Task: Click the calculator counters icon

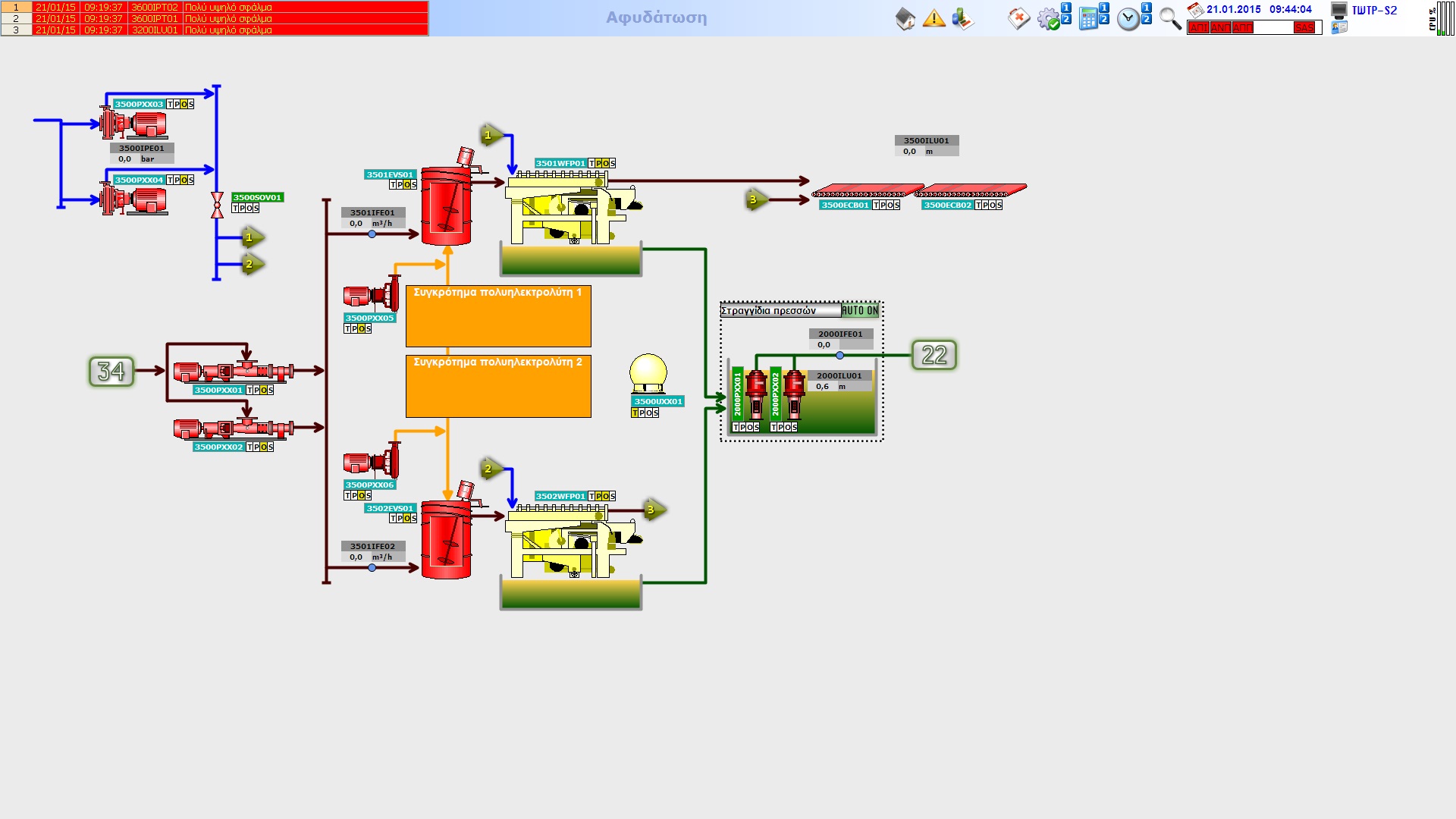Action: point(1089,19)
